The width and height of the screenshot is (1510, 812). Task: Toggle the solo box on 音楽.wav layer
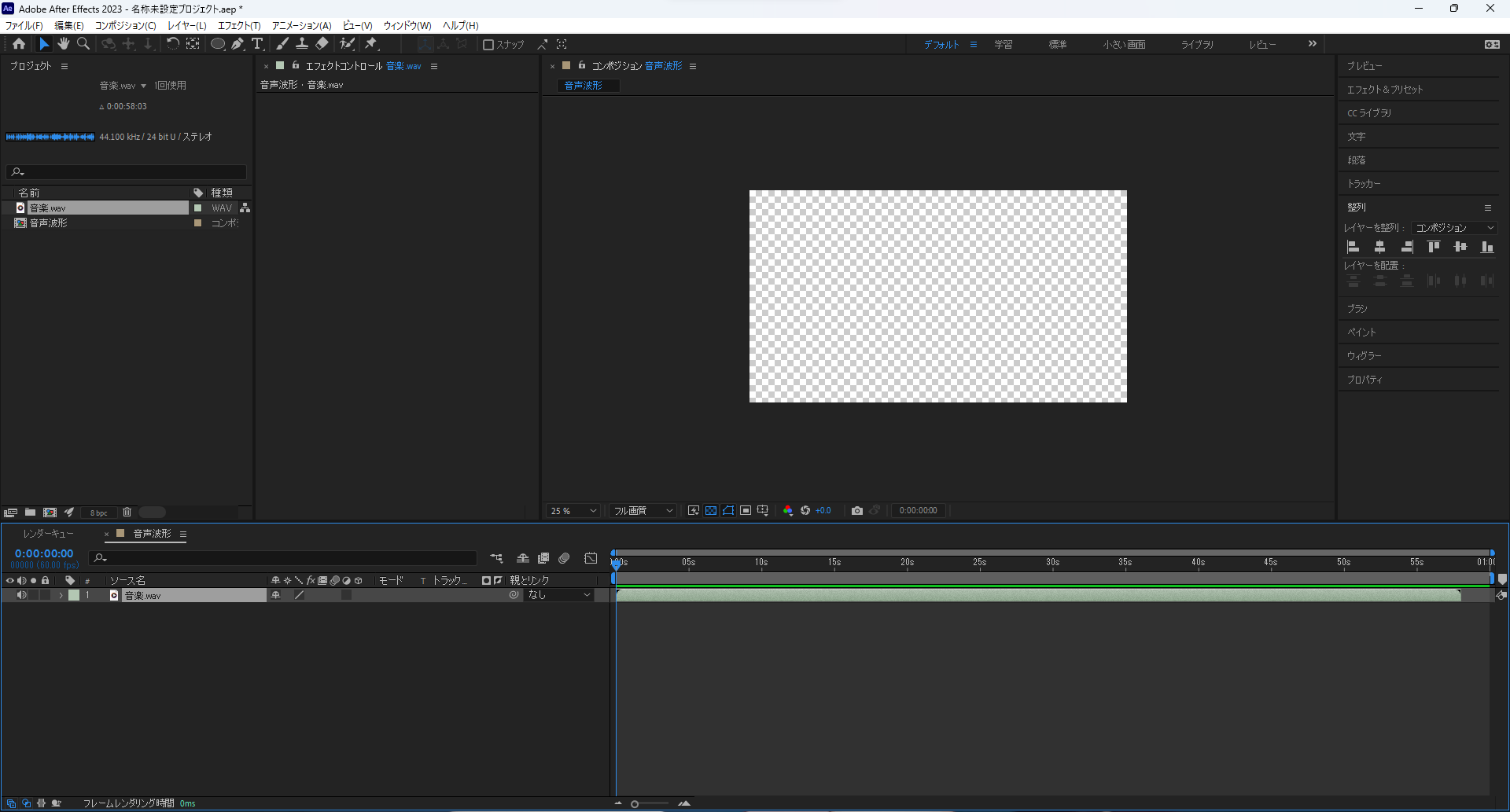pos(33,595)
